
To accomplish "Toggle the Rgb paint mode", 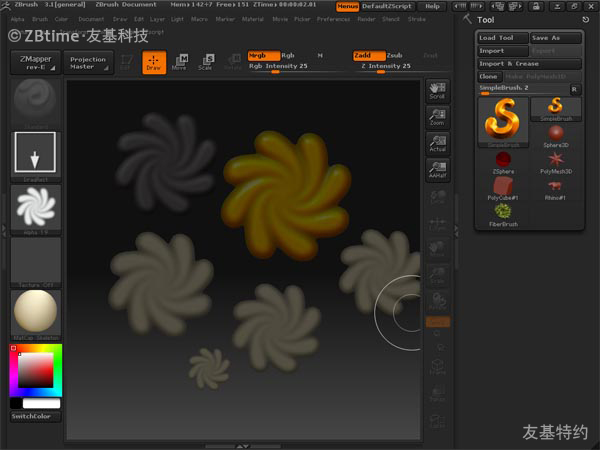I will tap(288, 56).
